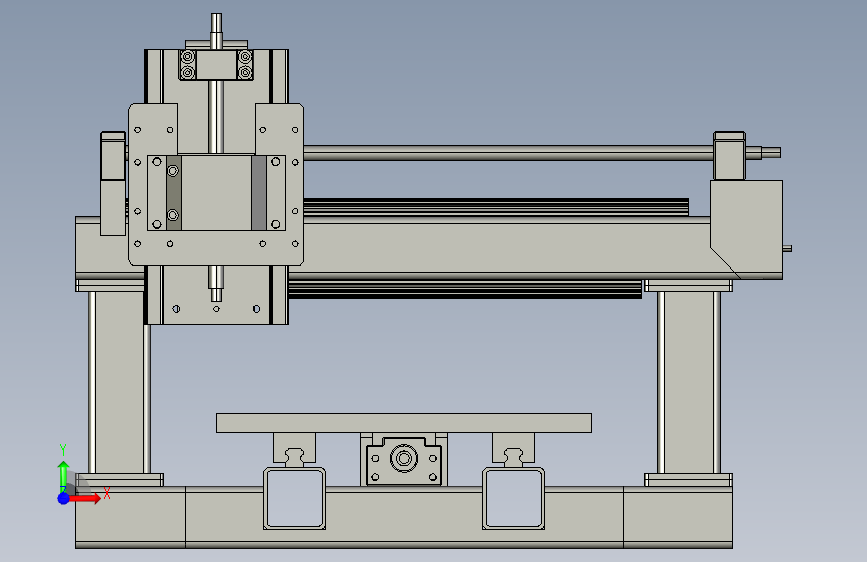Select the left square tube rail support
The height and width of the screenshot is (562, 867).
pyautogui.click(x=294, y=498)
